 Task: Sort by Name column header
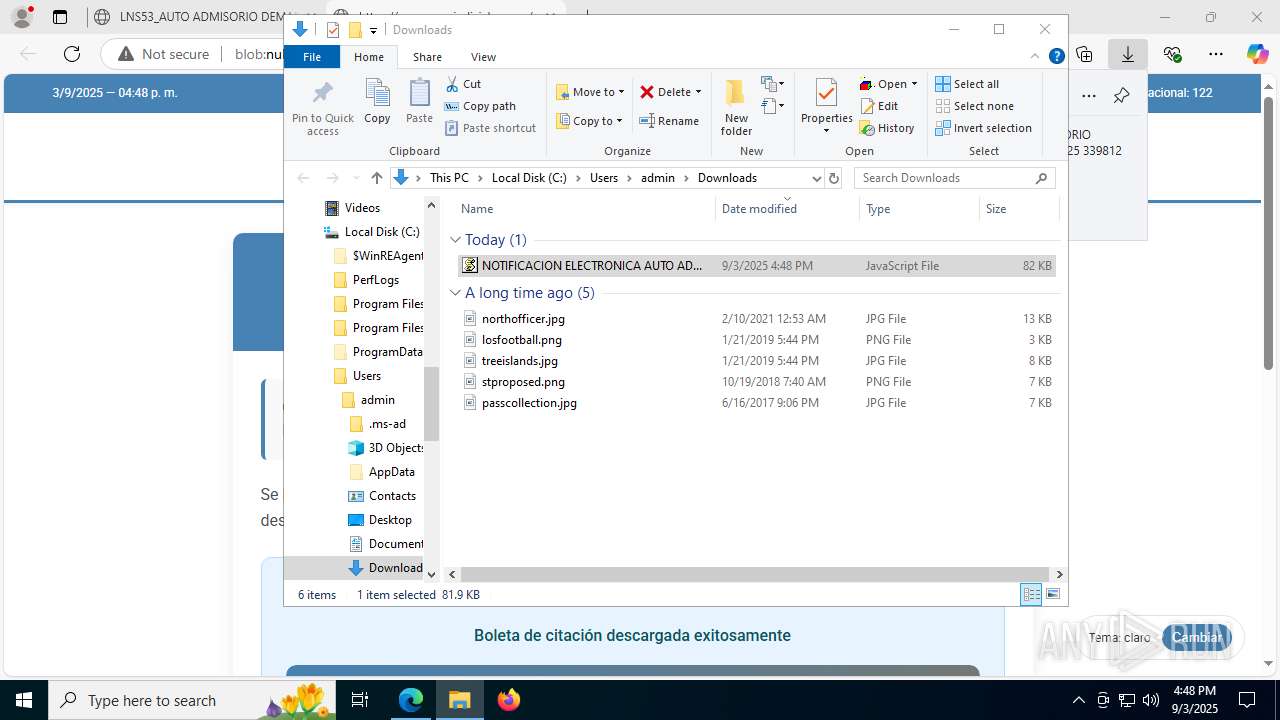pyautogui.click(x=585, y=209)
